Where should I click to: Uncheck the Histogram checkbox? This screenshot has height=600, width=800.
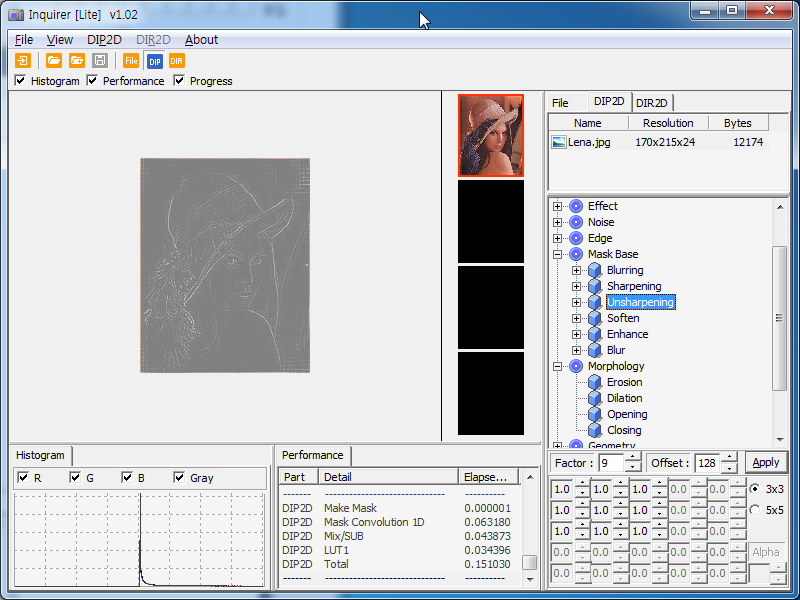(21, 81)
